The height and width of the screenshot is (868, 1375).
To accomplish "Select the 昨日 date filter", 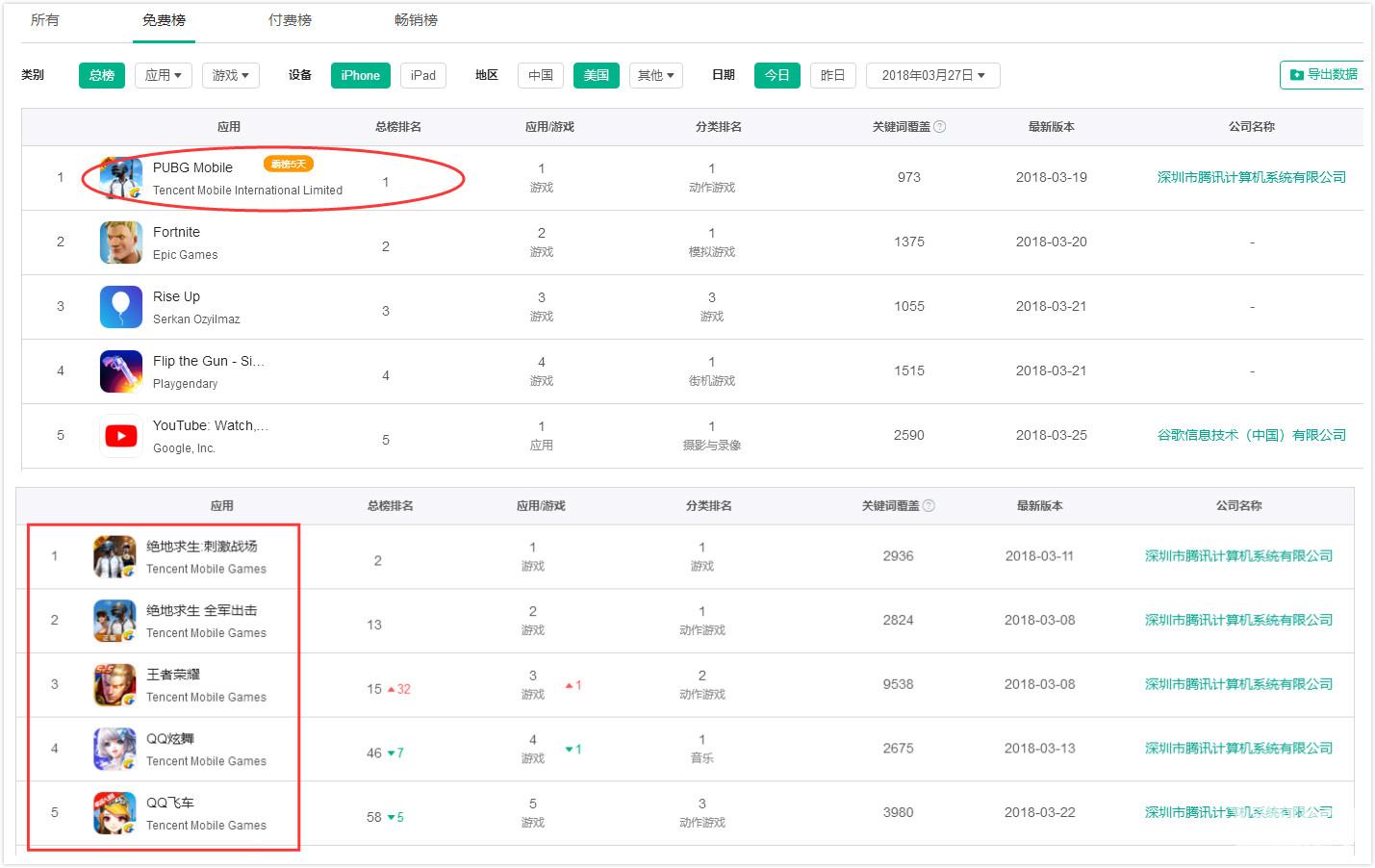I will [833, 75].
